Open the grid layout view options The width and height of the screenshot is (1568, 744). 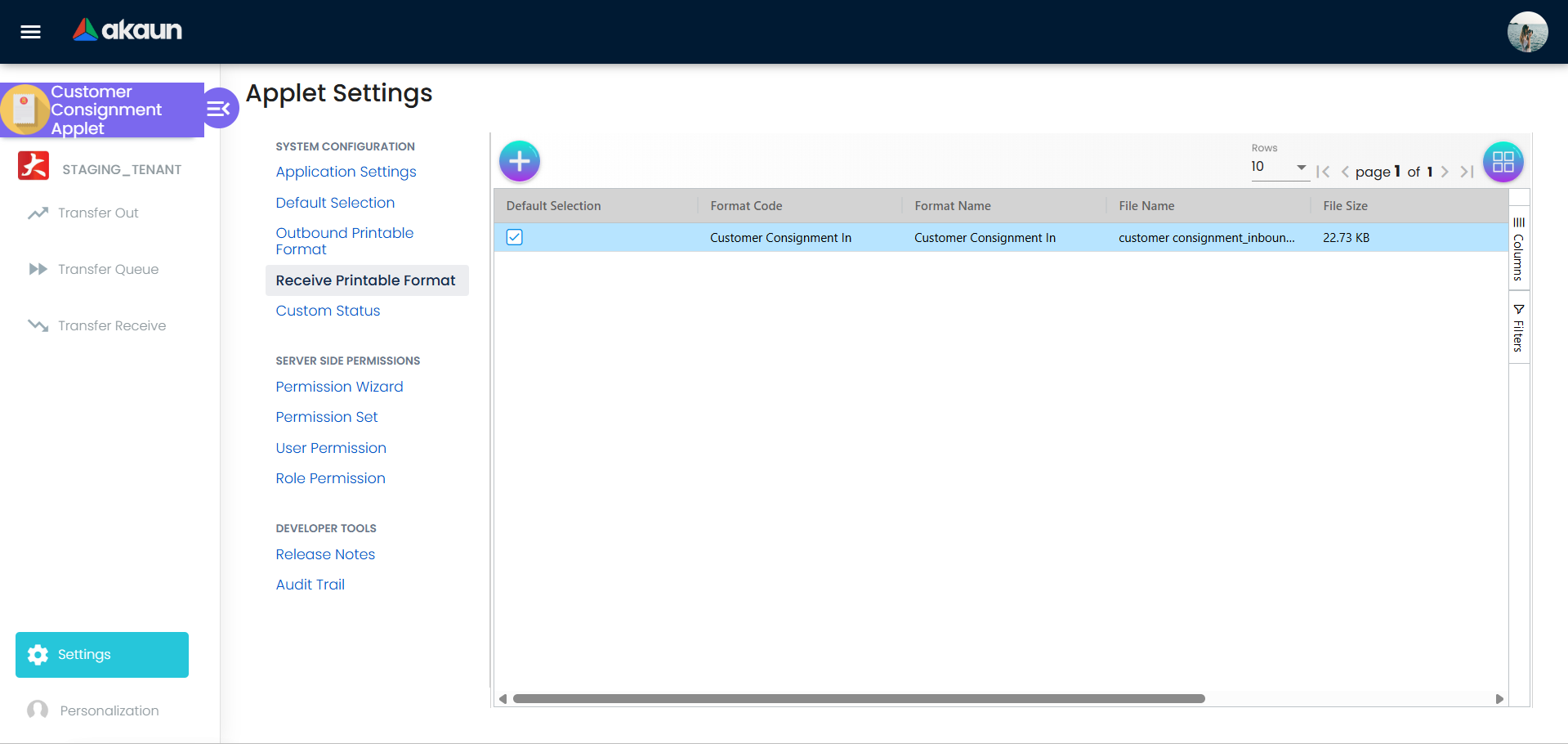pos(1503,162)
